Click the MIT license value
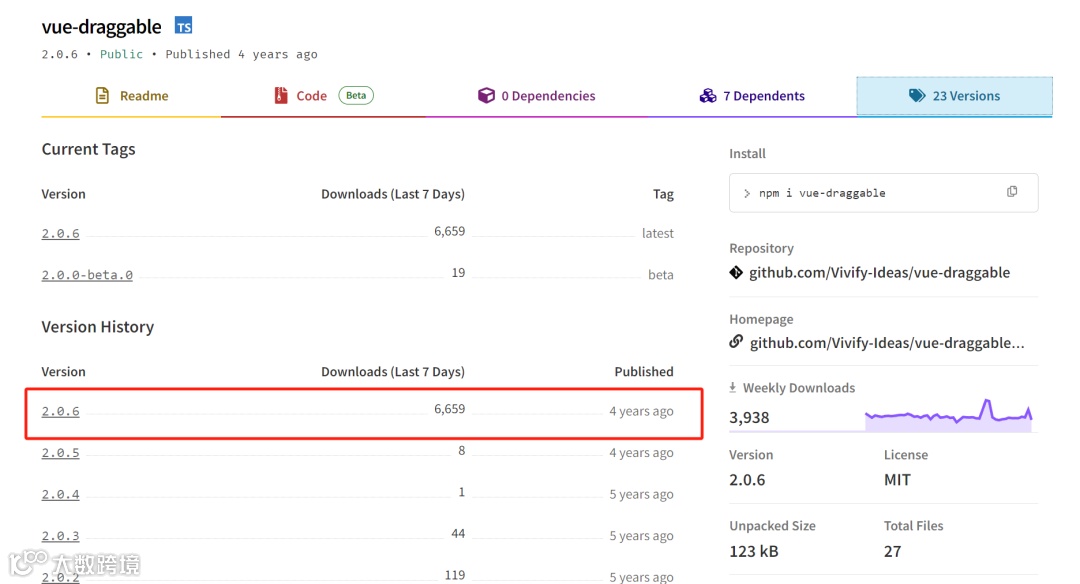The image size is (1080, 584). (897, 479)
